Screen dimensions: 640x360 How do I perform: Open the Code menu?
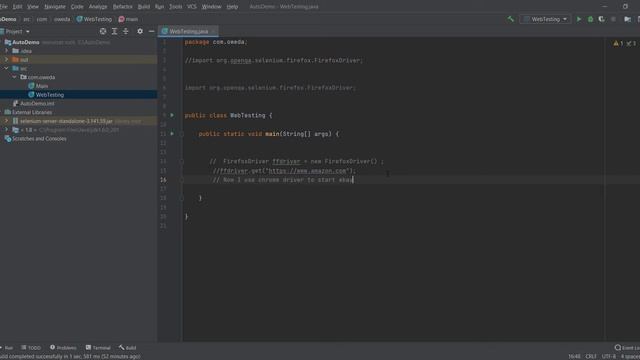point(77,7)
